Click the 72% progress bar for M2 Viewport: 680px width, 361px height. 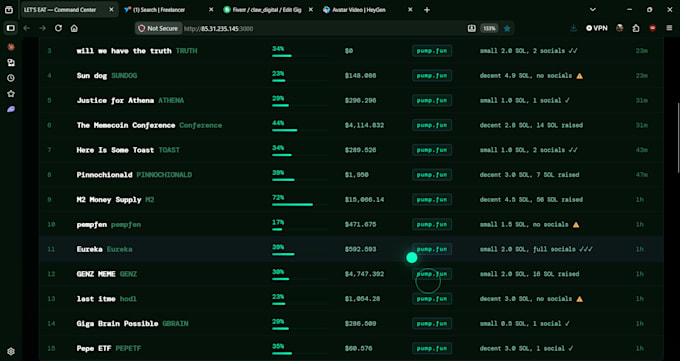pyautogui.click(x=300, y=204)
